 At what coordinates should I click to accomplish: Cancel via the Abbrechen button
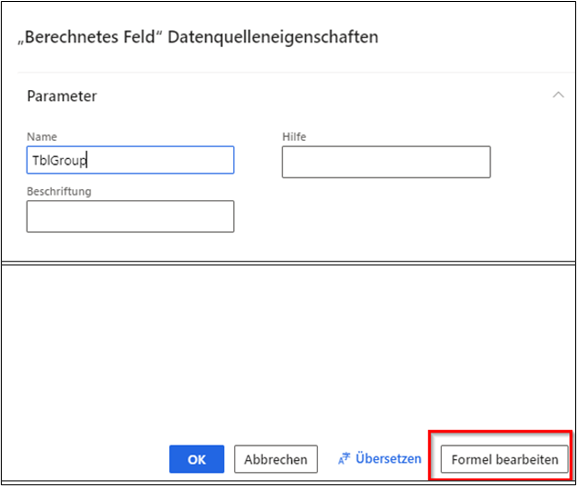coord(276,459)
